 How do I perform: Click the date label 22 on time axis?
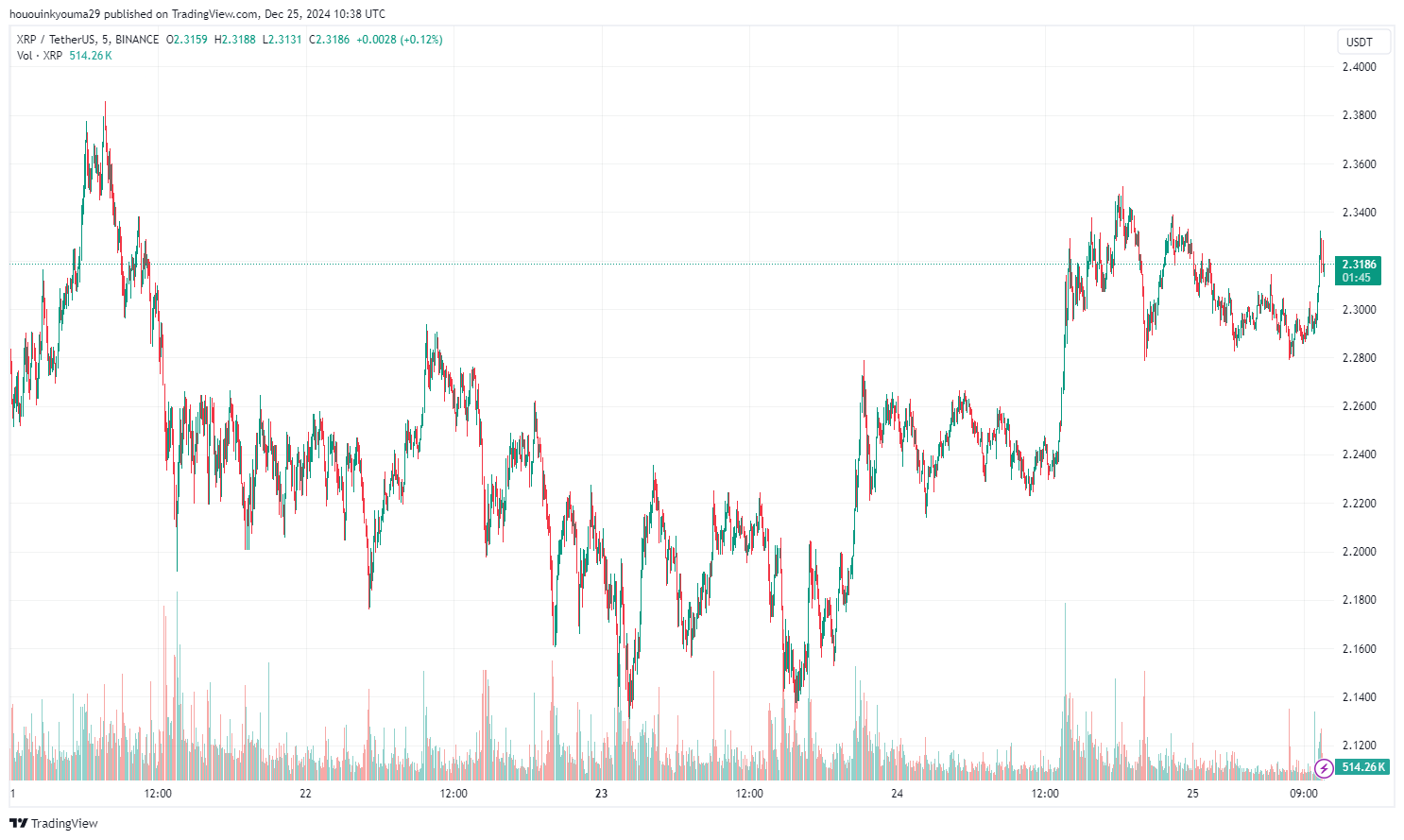point(305,794)
